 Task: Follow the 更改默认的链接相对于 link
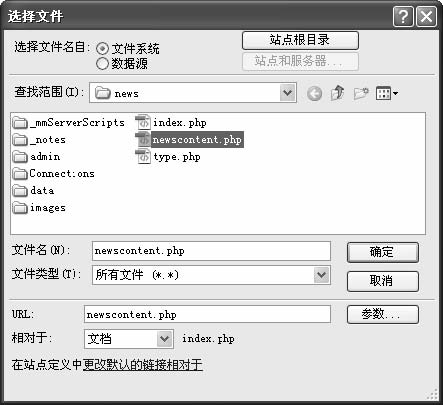click(x=143, y=365)
